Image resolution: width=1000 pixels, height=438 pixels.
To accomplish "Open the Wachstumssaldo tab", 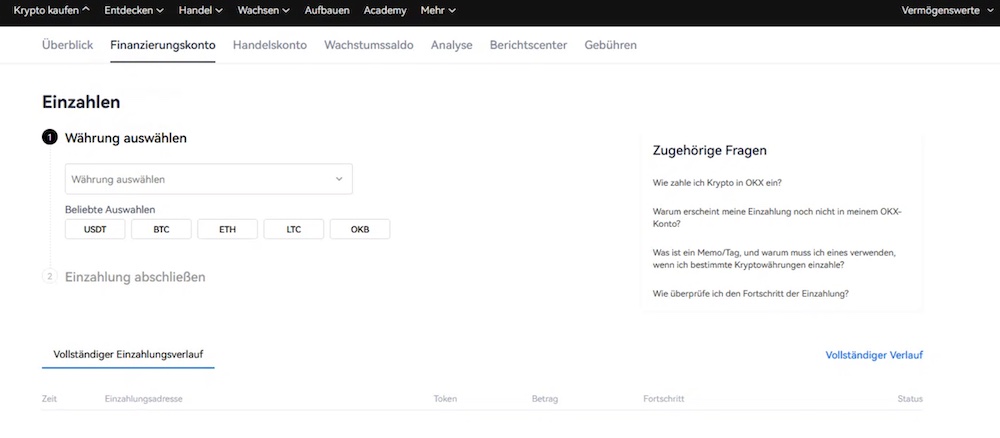I will (369, 45).
